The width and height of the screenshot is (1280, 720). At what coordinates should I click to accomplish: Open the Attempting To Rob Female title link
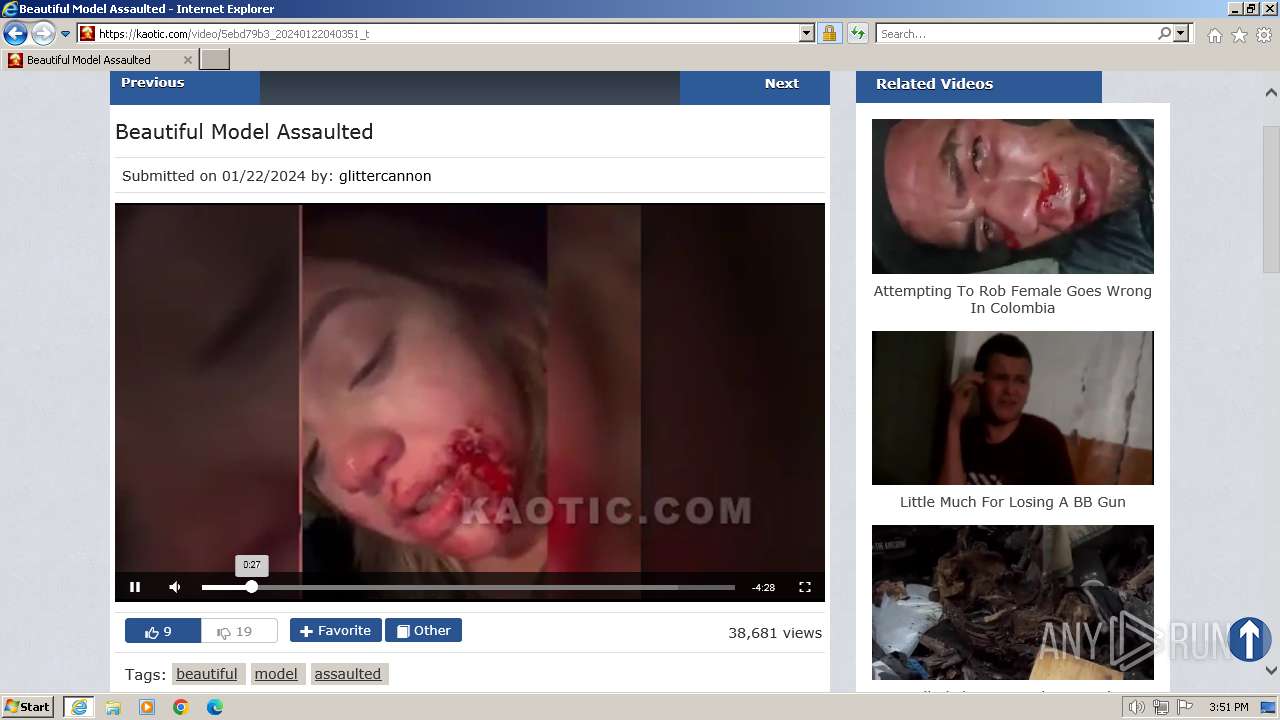point(1013,300)
